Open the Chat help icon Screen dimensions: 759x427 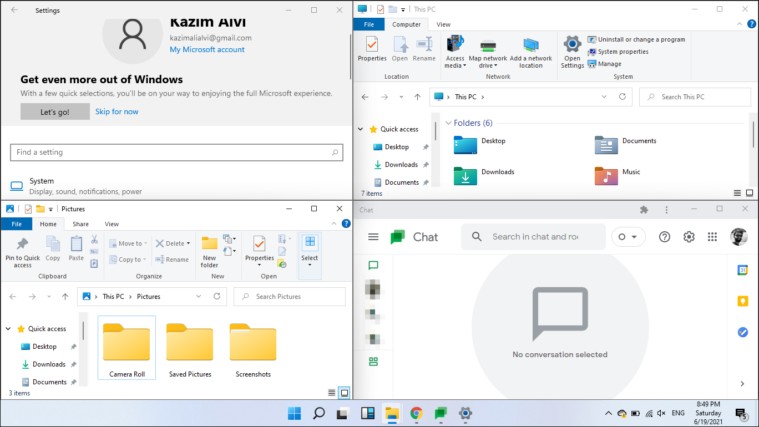[x=664, y=237]
